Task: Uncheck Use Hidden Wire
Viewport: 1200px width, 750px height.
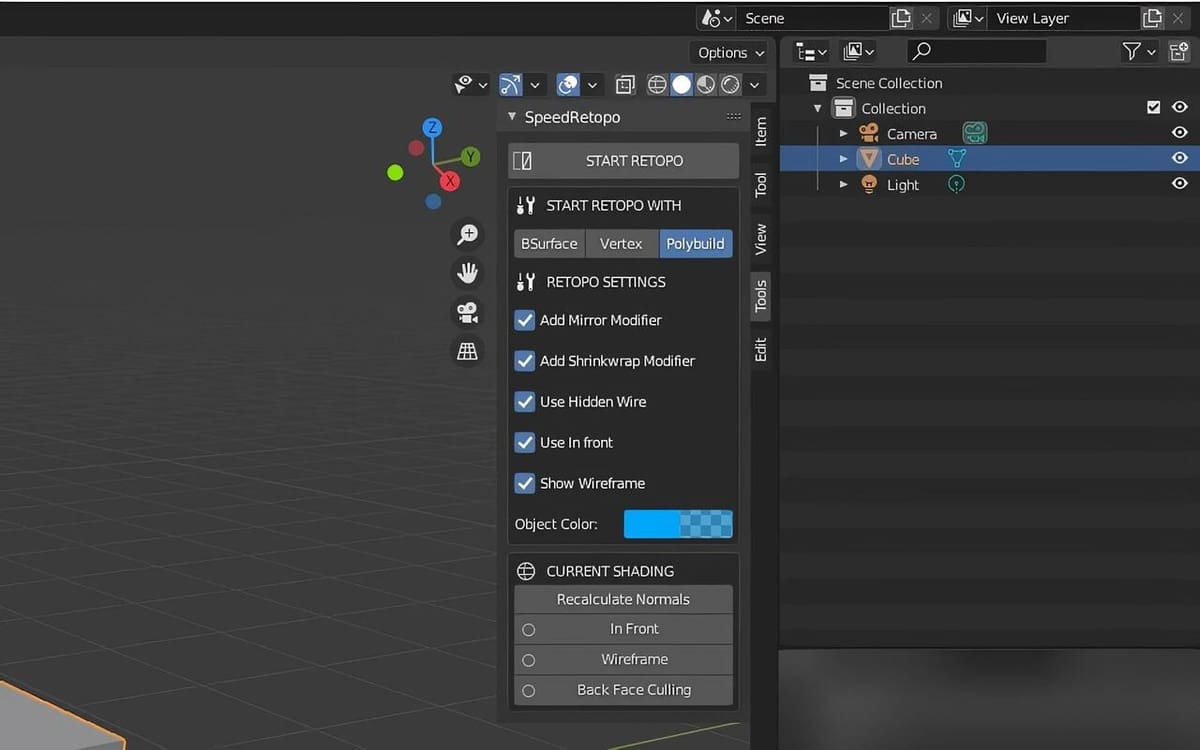Action: pyautogui.click(x=525, y=402)
